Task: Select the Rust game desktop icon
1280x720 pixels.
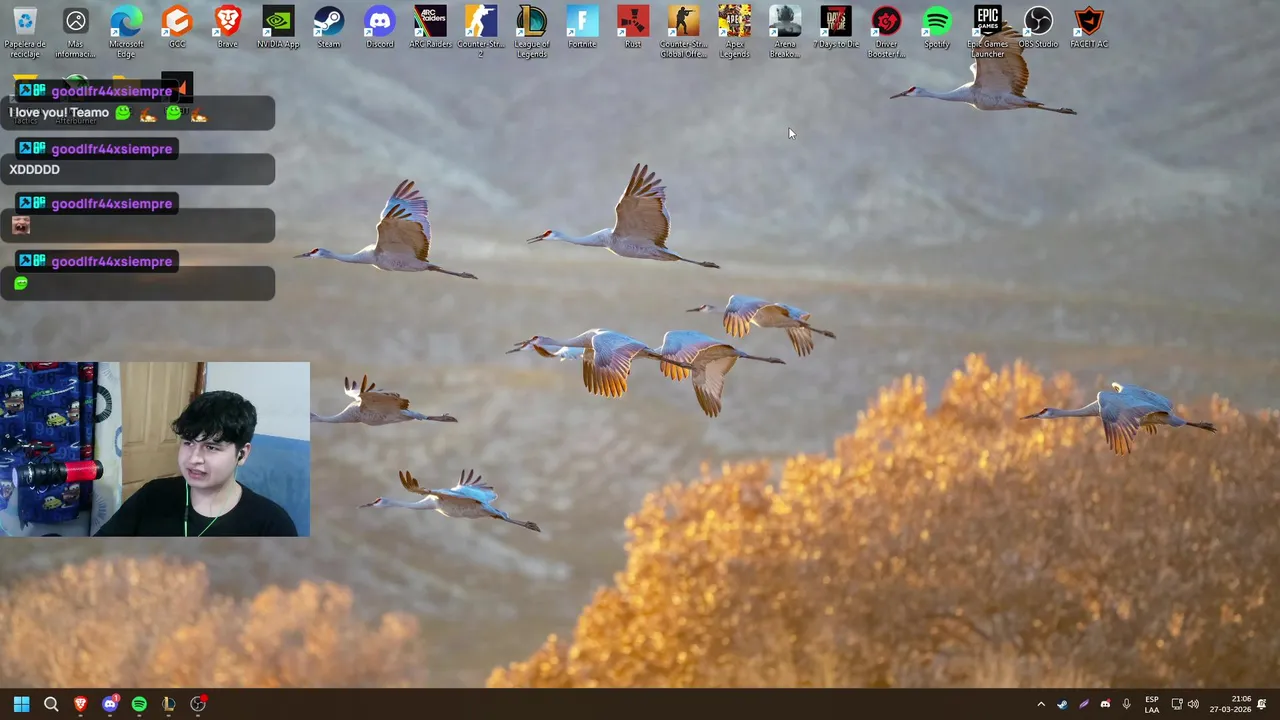Action: (x=633, y=27)
